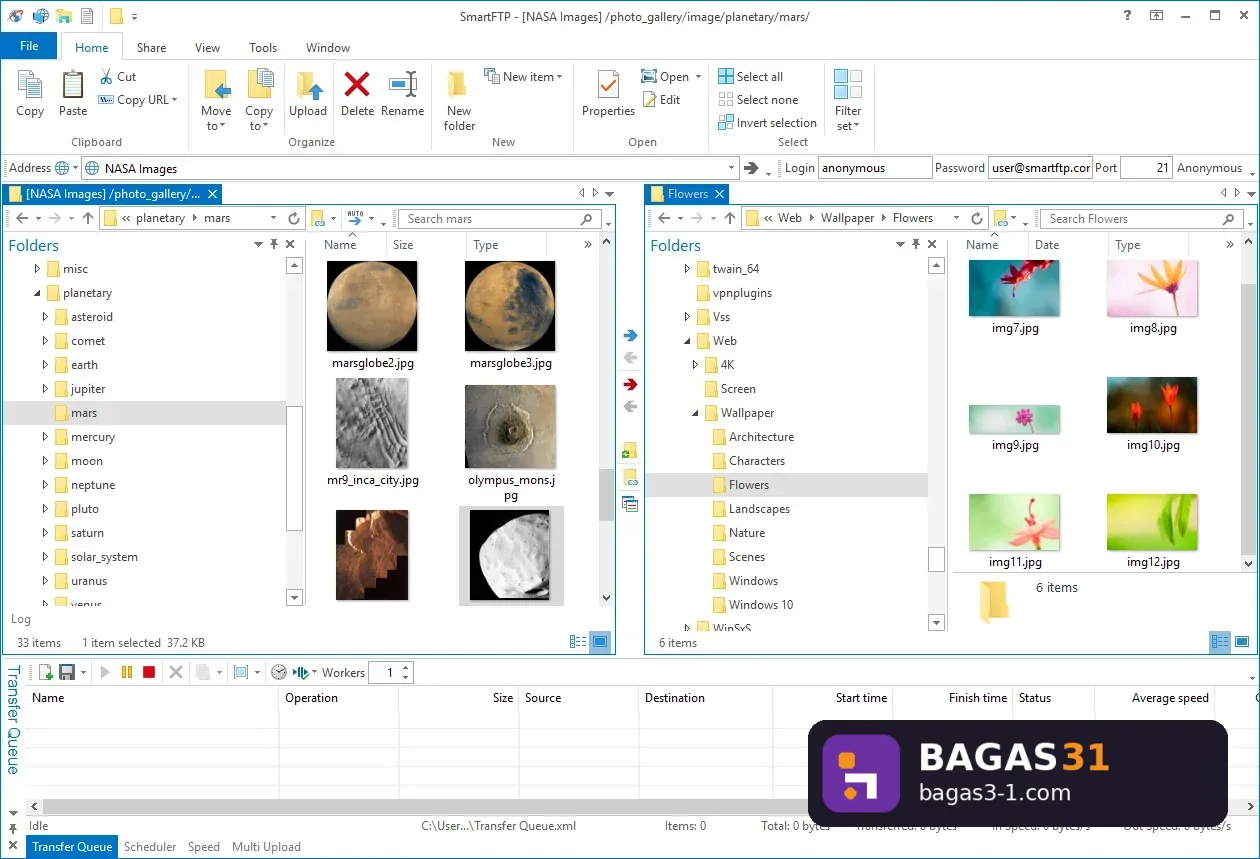Close the Flowers tab
The image size is (1260, 859).
pos(720,194)
